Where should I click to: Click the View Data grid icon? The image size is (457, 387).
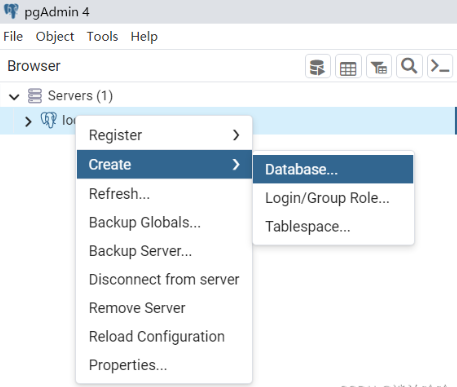348,66
